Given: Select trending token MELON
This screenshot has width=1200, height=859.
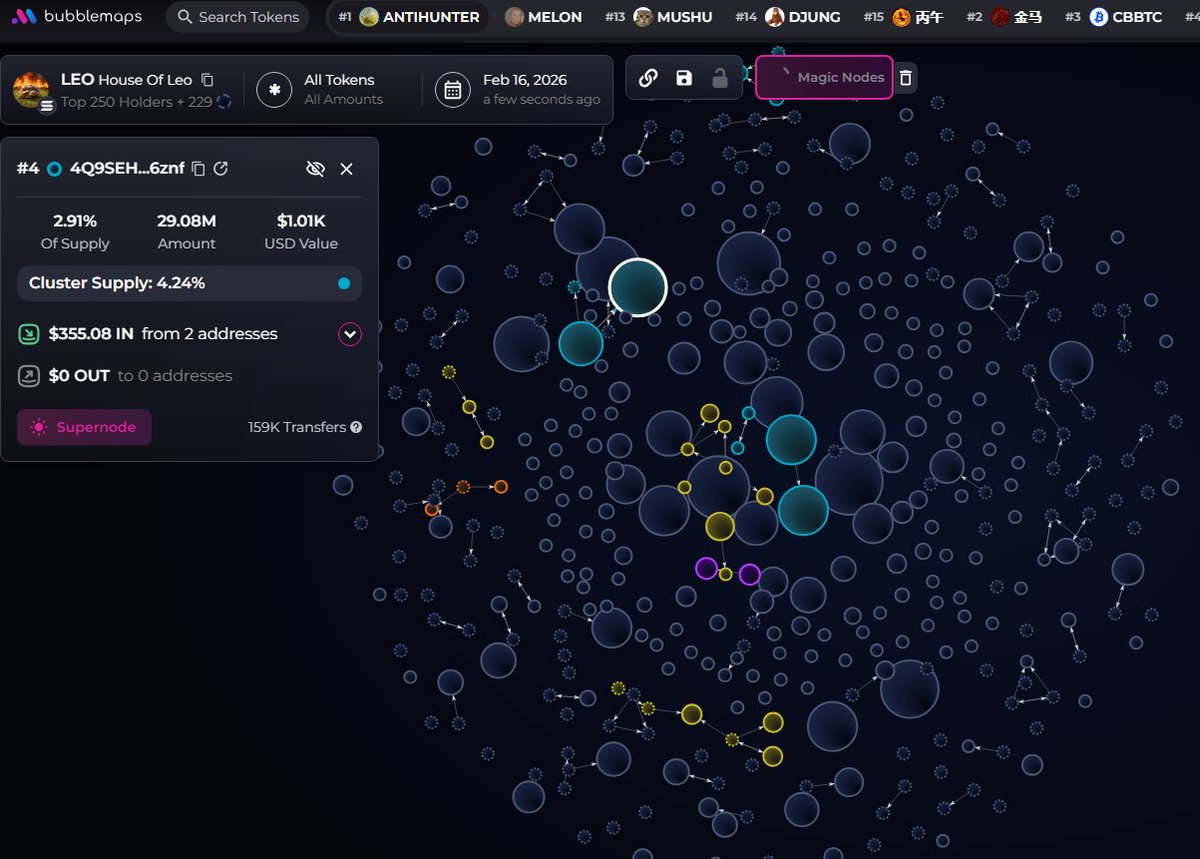Looking at the screenshot, I should coord(543,17).
